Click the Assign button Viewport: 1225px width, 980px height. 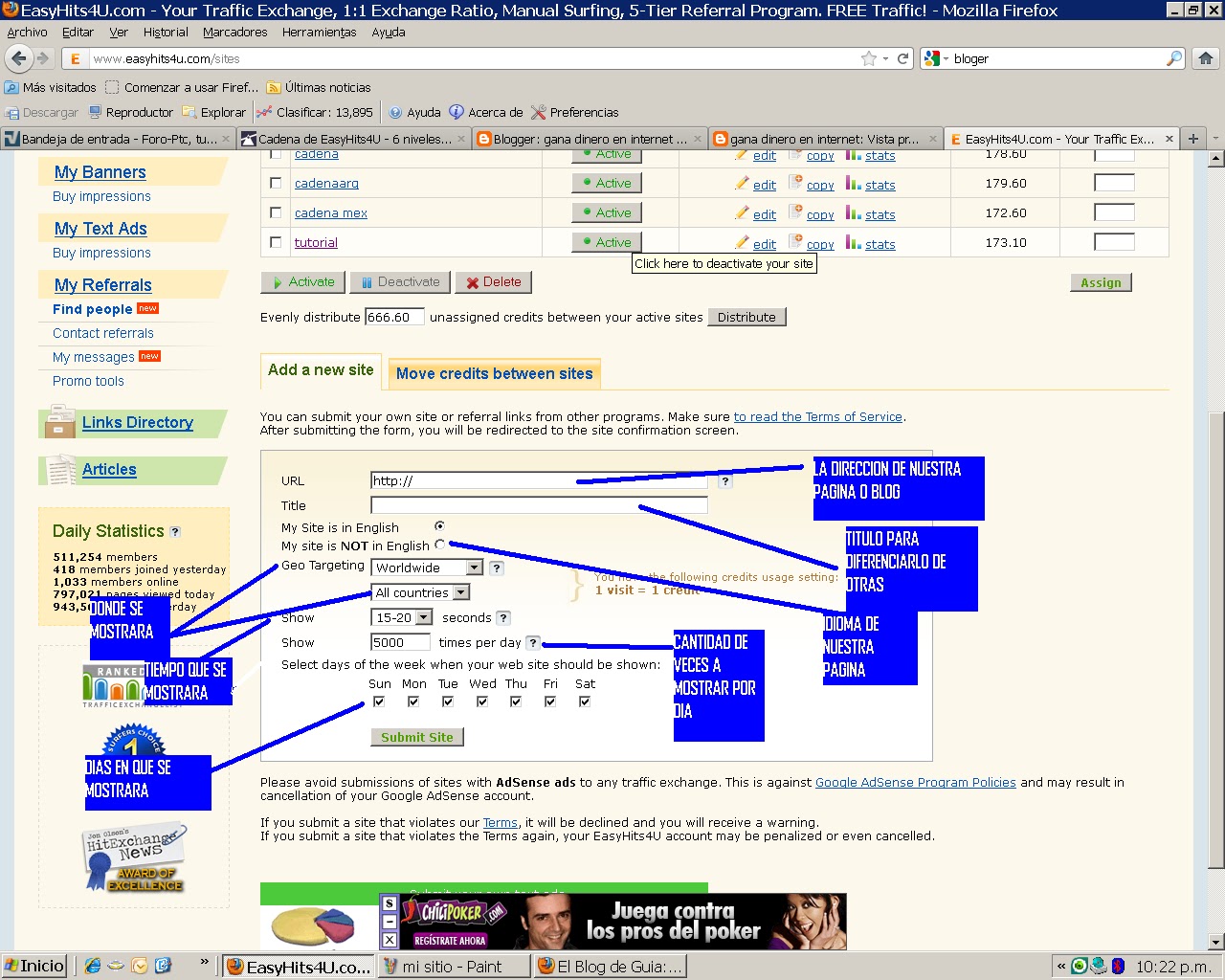click(1101, 282)
